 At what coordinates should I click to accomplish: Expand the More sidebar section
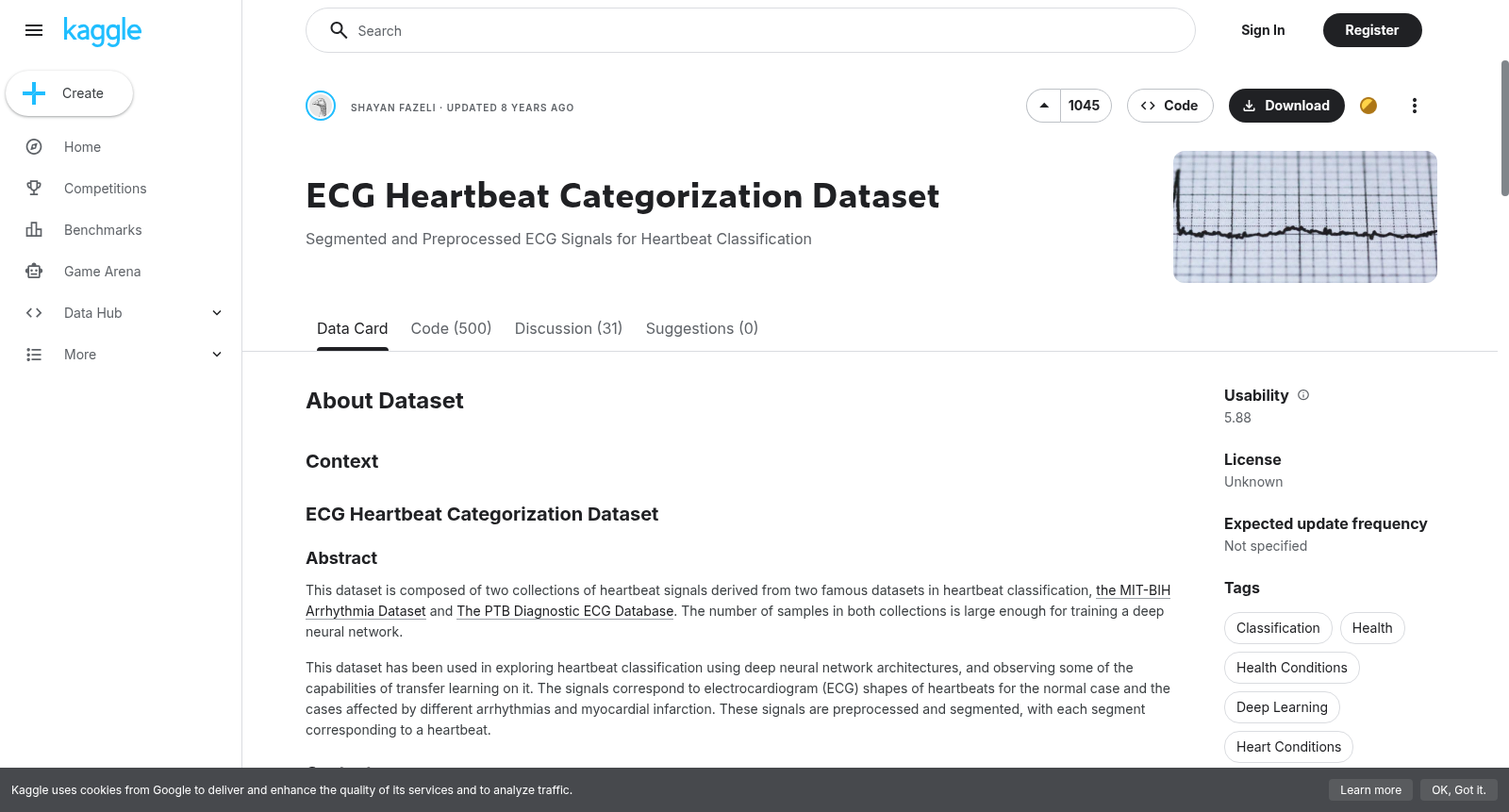pyautogui.click(x=217, y=355)
